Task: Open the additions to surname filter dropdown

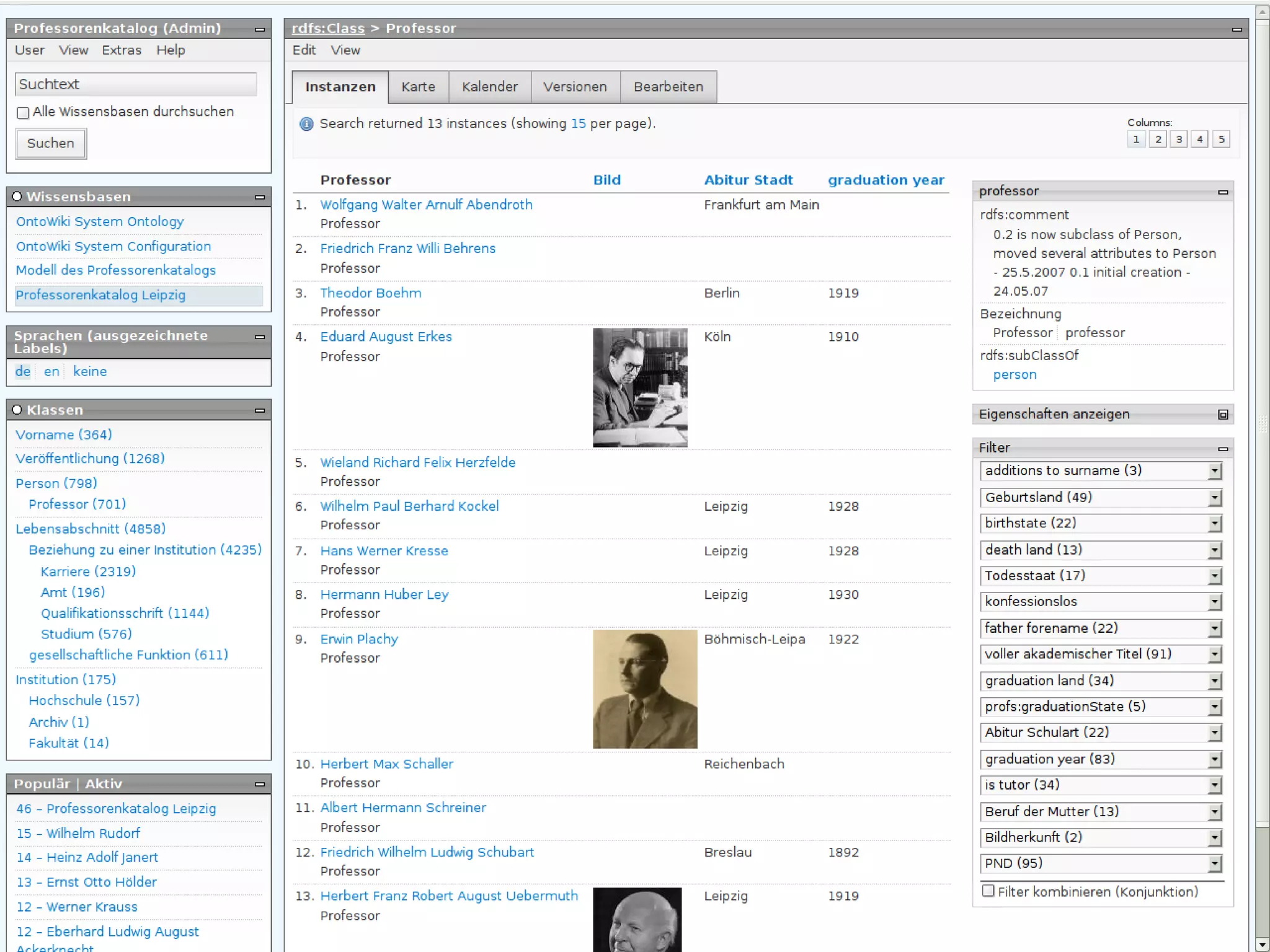Action: coord(1101,471)
